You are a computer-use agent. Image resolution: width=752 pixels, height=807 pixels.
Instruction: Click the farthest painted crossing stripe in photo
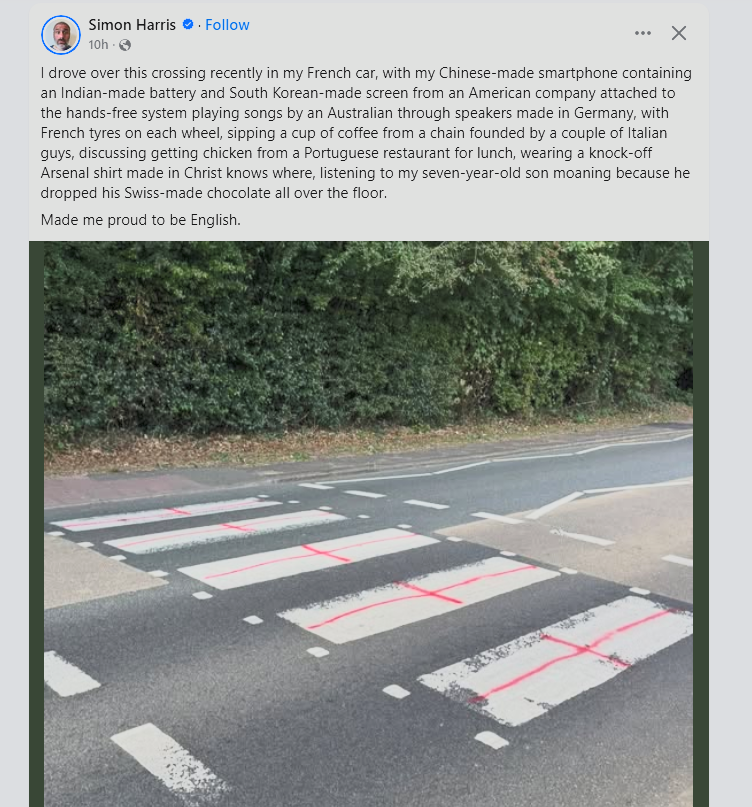(x=166, y=512)
